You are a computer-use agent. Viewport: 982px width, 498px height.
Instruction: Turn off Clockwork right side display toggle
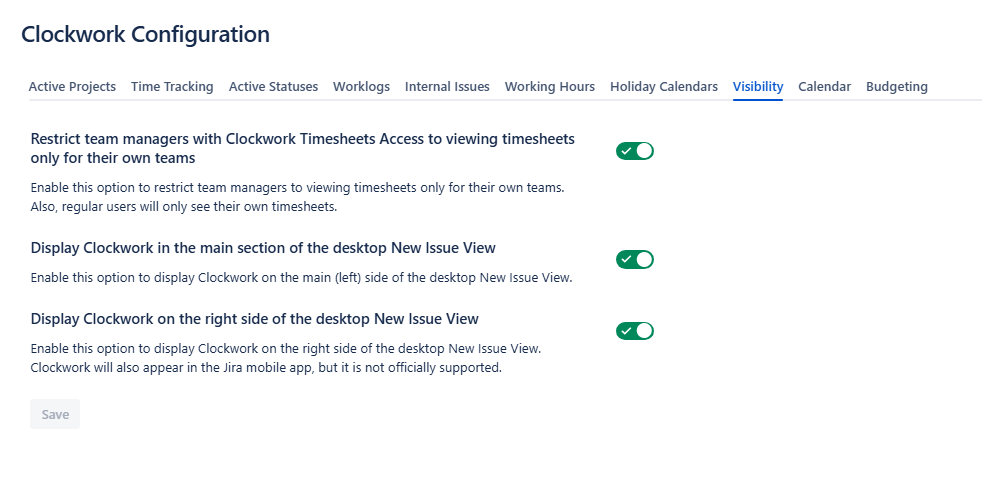(x=635, y=331)
